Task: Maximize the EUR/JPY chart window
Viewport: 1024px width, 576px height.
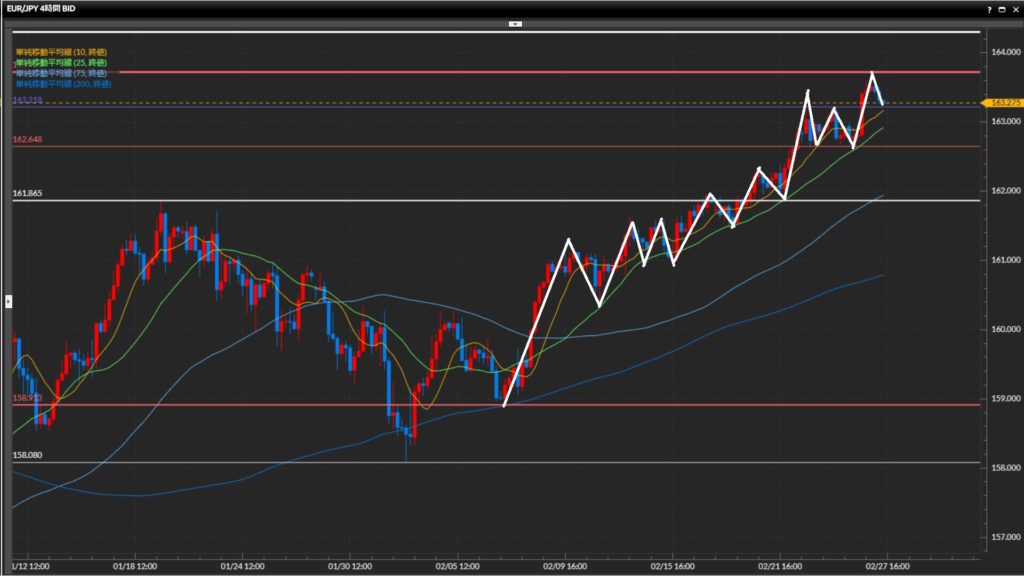Action: [x=1002, y=8]
